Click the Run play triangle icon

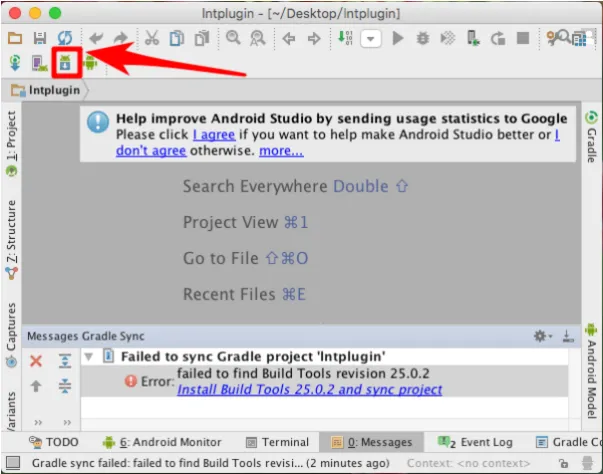click(x=398, y=38)
